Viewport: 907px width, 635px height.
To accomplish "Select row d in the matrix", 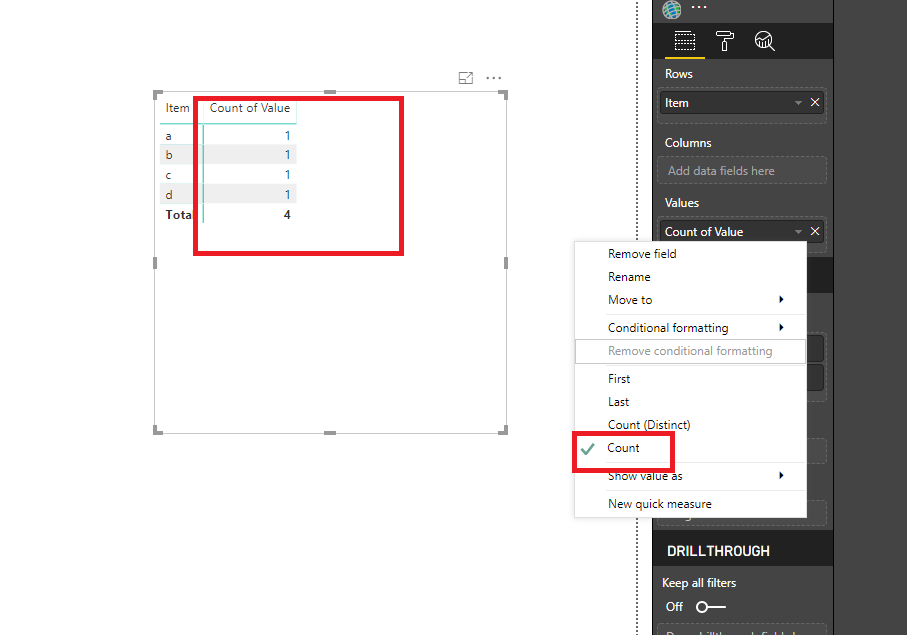I will pos(228,194).
